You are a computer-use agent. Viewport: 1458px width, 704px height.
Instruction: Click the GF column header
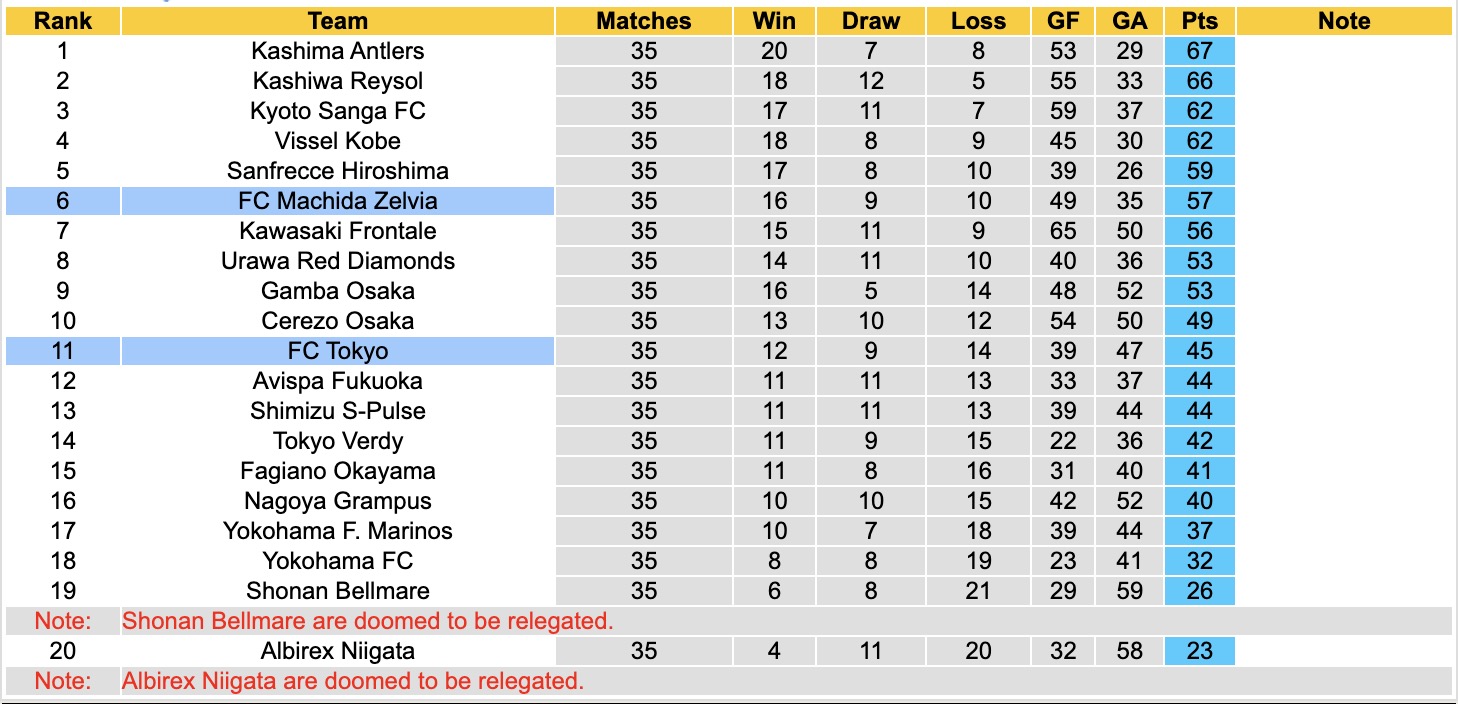[x=1063, y=21]
